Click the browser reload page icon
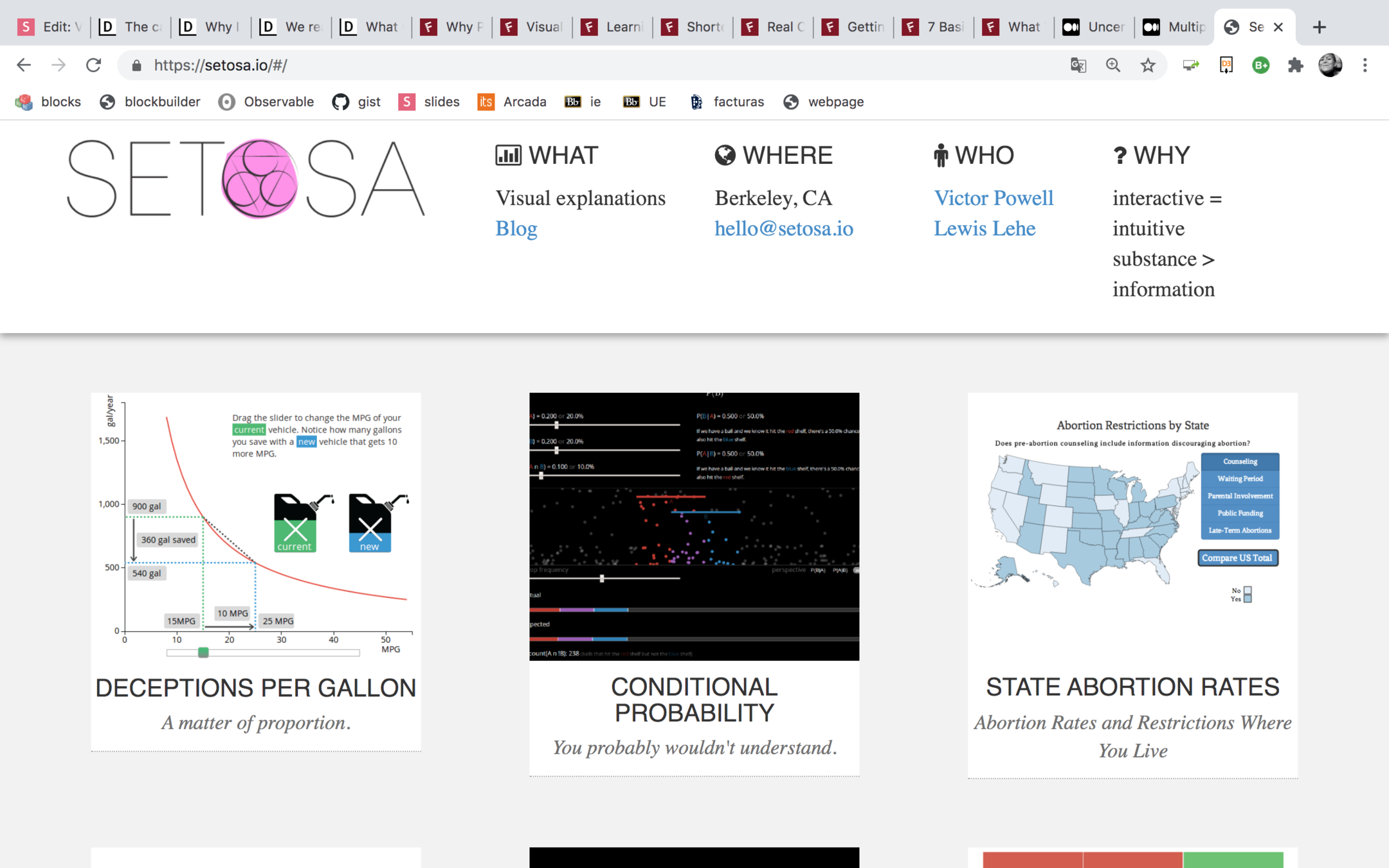This screenshot has width=1389, height=868. [94, 65]
